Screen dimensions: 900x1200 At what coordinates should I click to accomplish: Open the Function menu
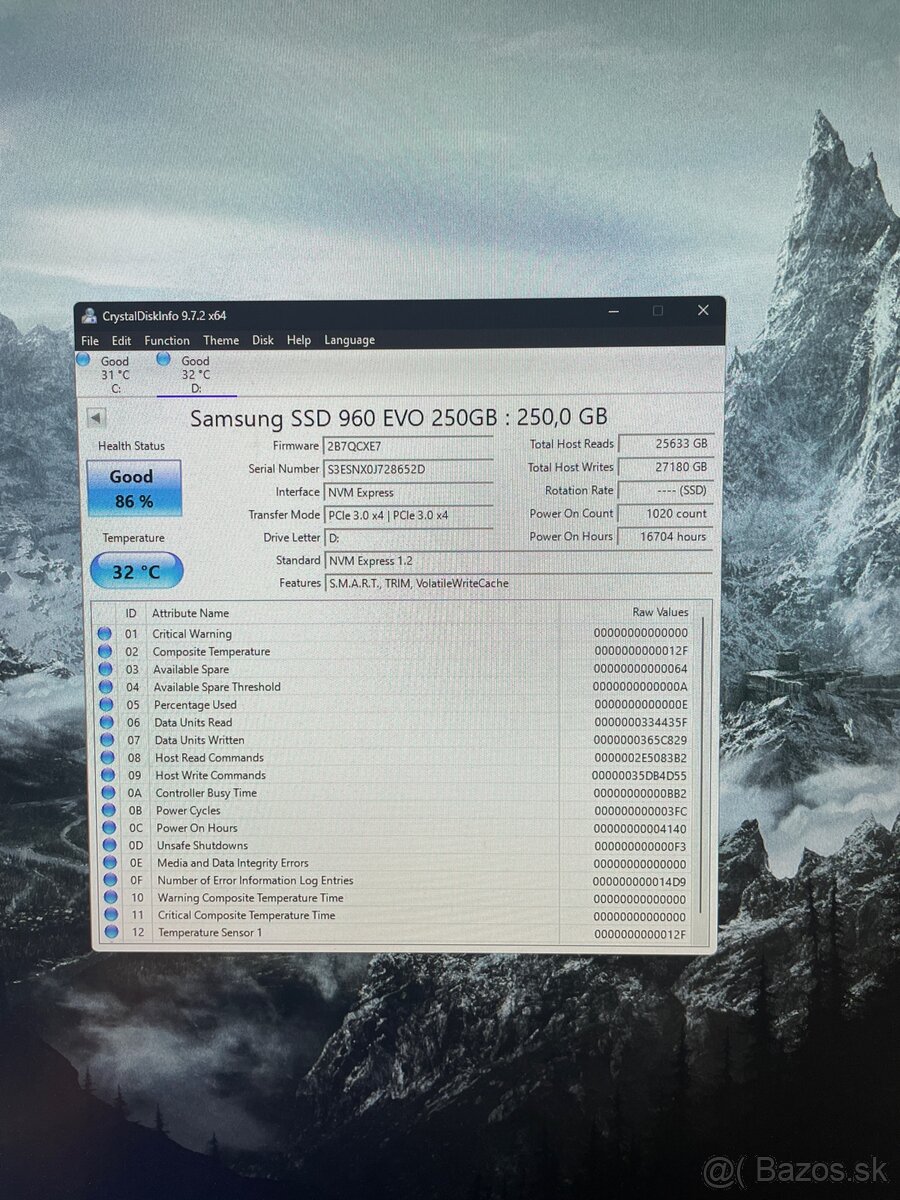167,340
